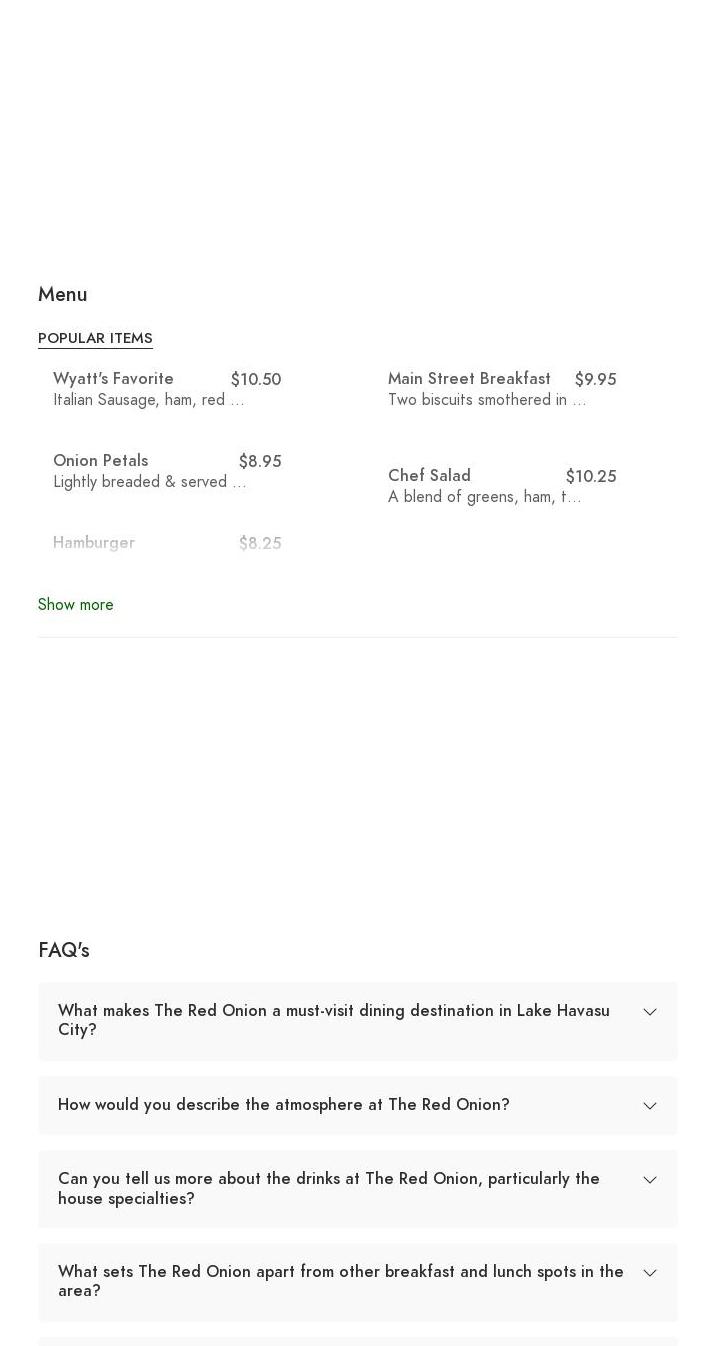
Task: Click Show more under the menu
Action: (x=76, y=605)
